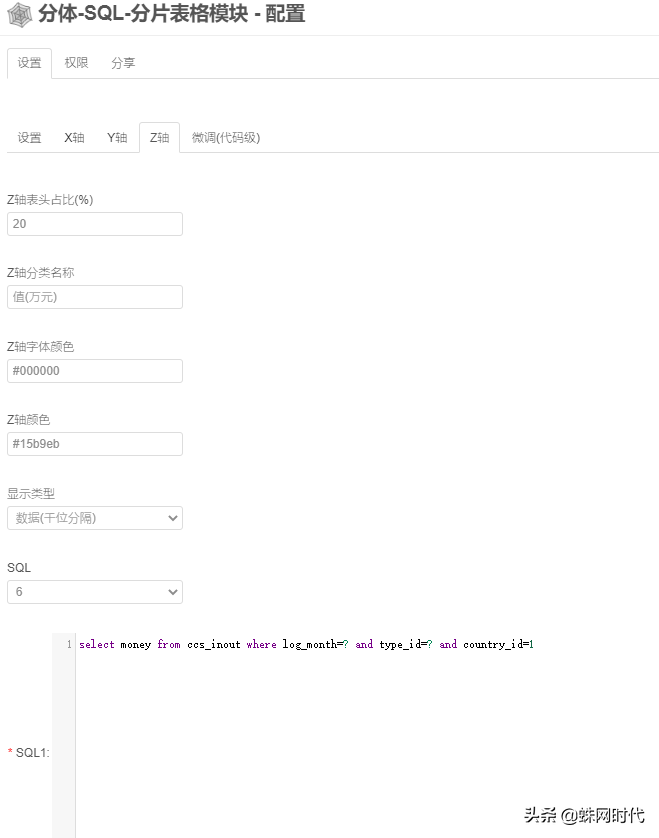Focus the Z轴表头占比(%) input field
659x838 pixels.
tap(95, 224)
